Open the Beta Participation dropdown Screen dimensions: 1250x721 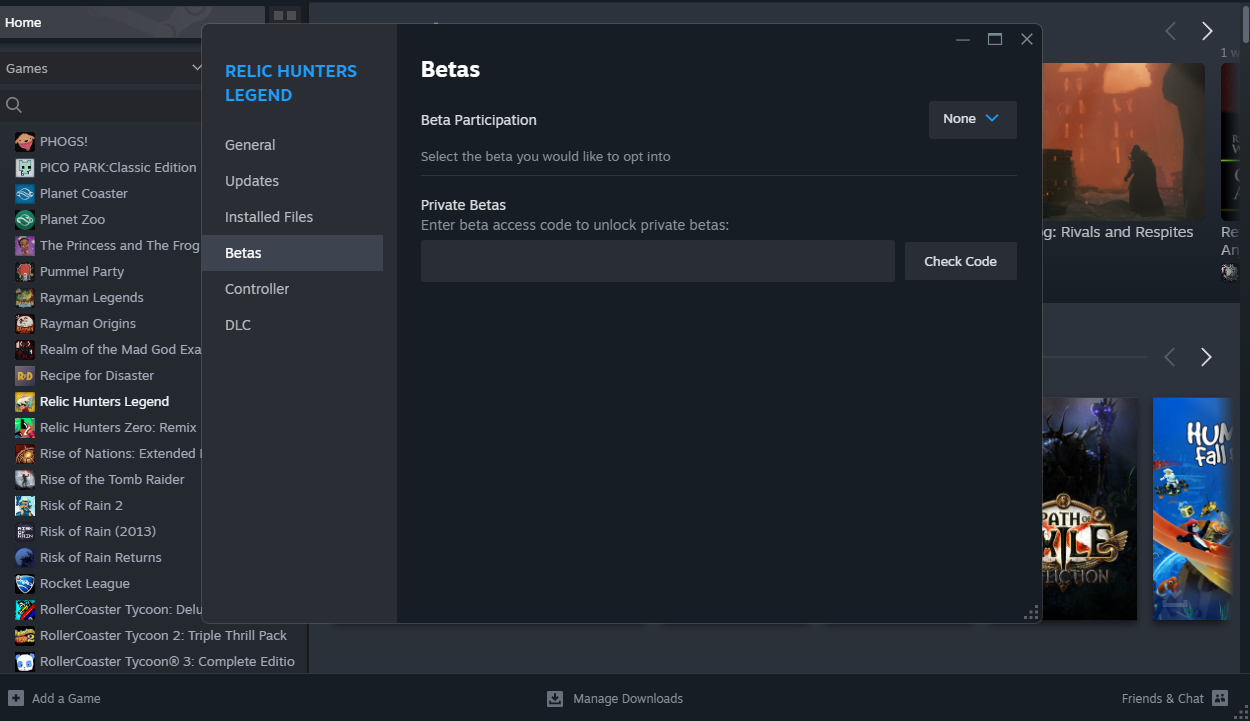click(972, 119)
